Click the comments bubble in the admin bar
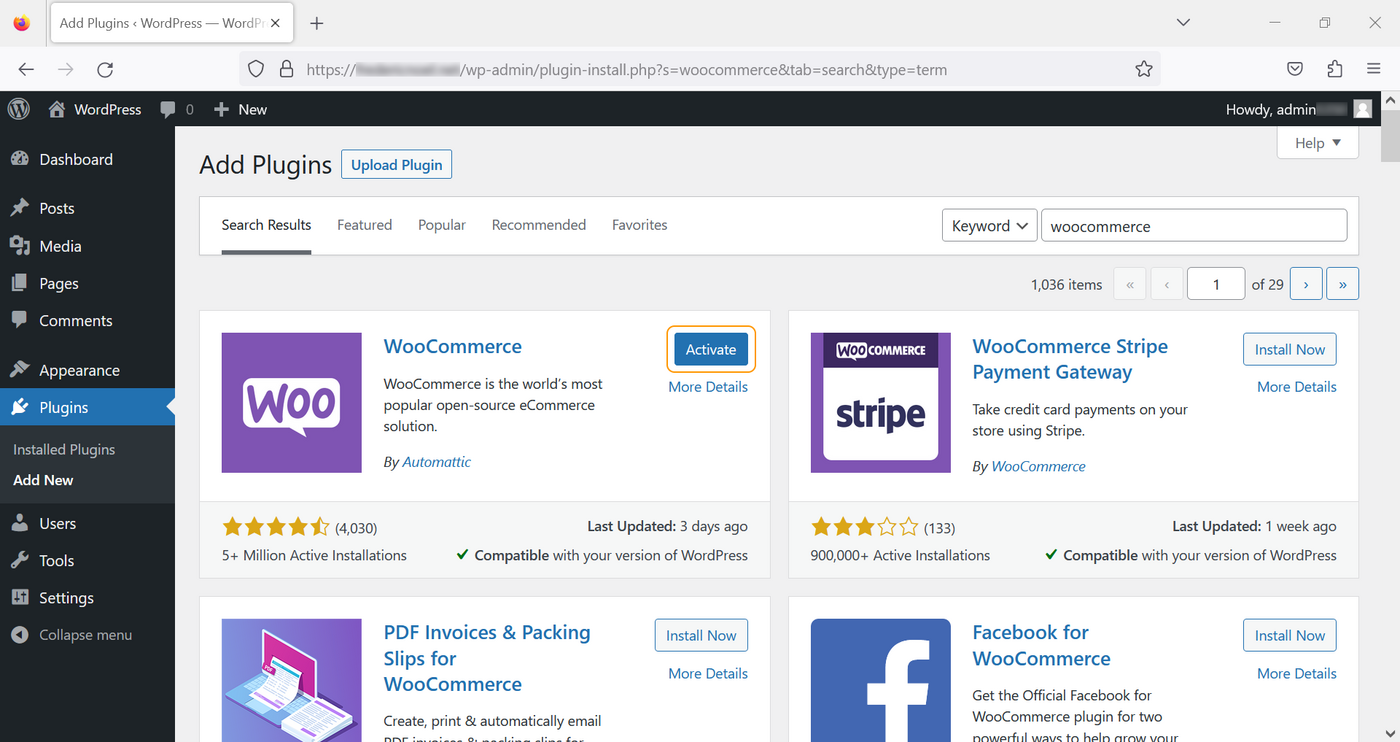1400x742 pixels. (168, 109)
